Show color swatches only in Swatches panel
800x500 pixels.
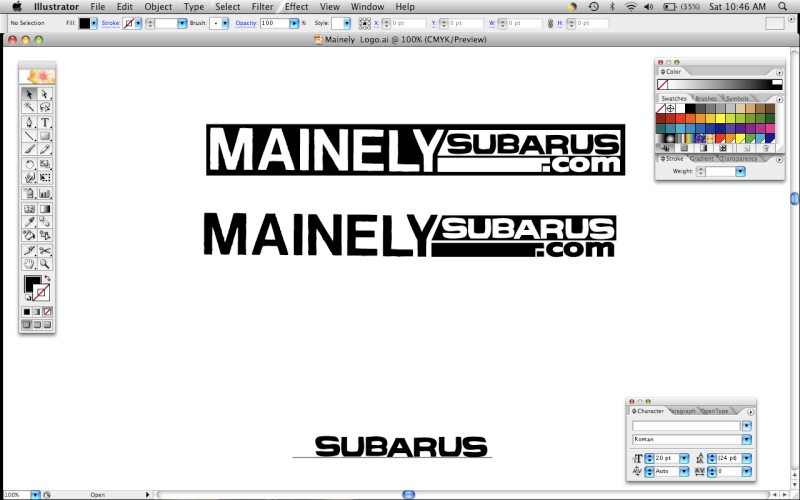coord(684,148)
